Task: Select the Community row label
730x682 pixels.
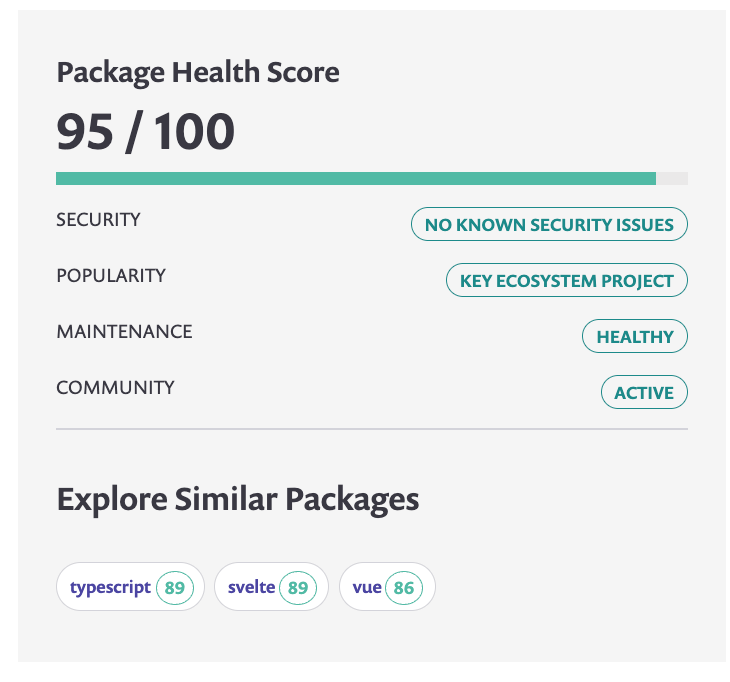Action: tap(115, 387)
